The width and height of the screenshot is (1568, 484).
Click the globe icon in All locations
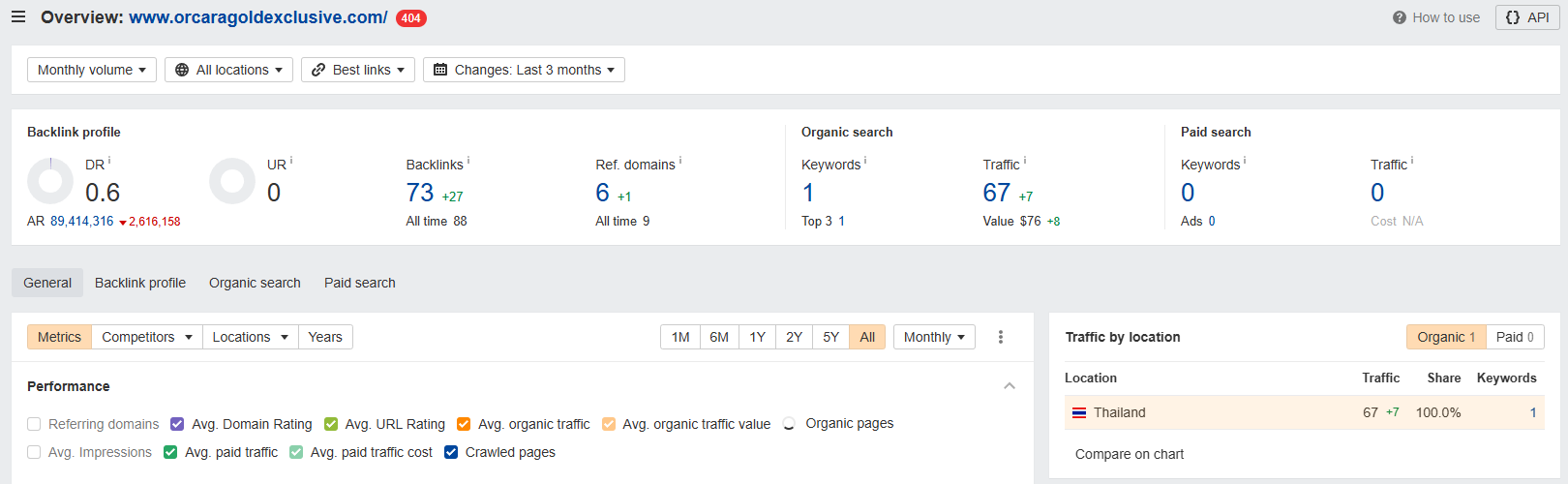point(182,70)
